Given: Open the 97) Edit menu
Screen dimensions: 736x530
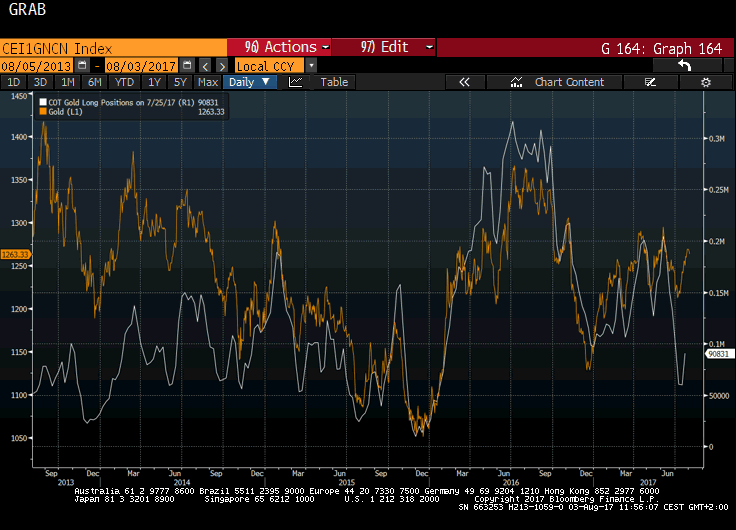Looking at the screenshot, I should (x=384, y=47).
